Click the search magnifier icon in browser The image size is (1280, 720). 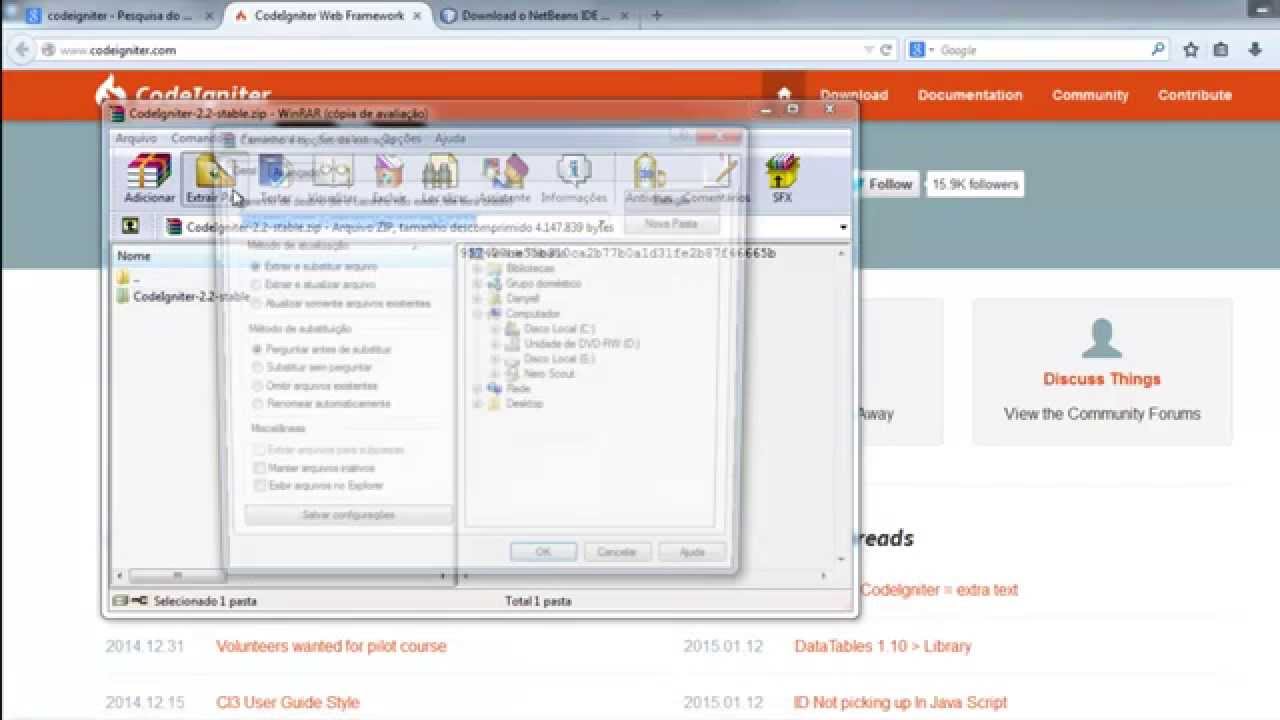[x=1158, y=49]
